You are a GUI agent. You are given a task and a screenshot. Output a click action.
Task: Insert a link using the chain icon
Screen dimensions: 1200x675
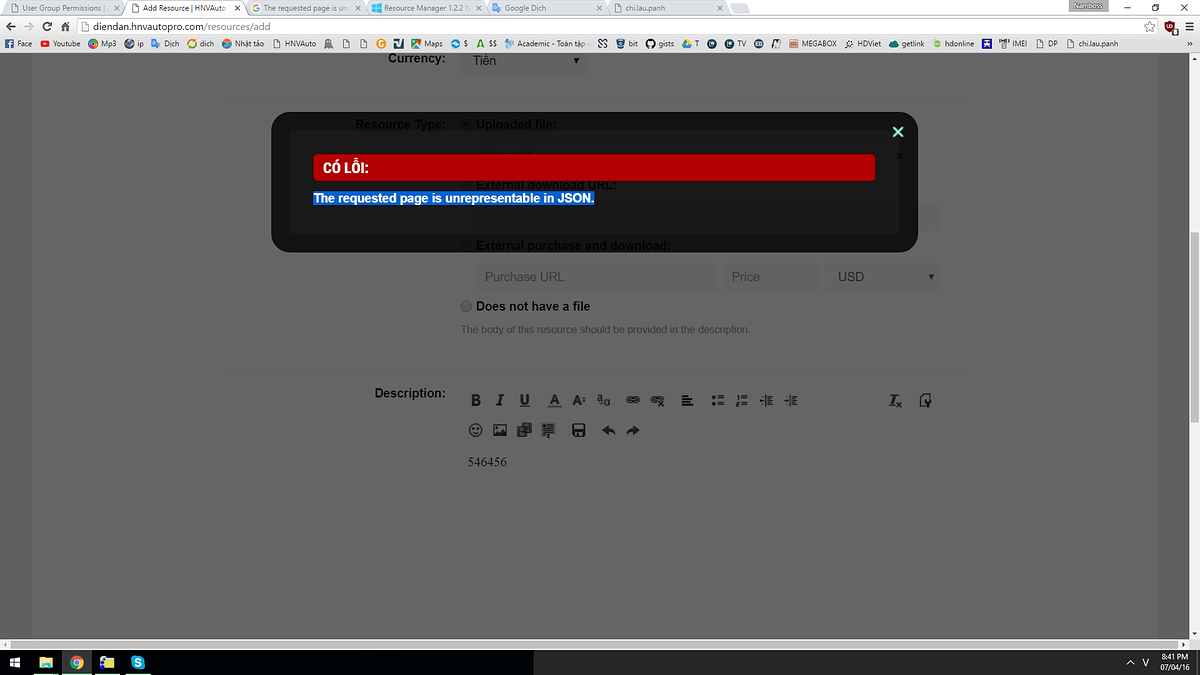pyautogui.click(x=632, y=401)
